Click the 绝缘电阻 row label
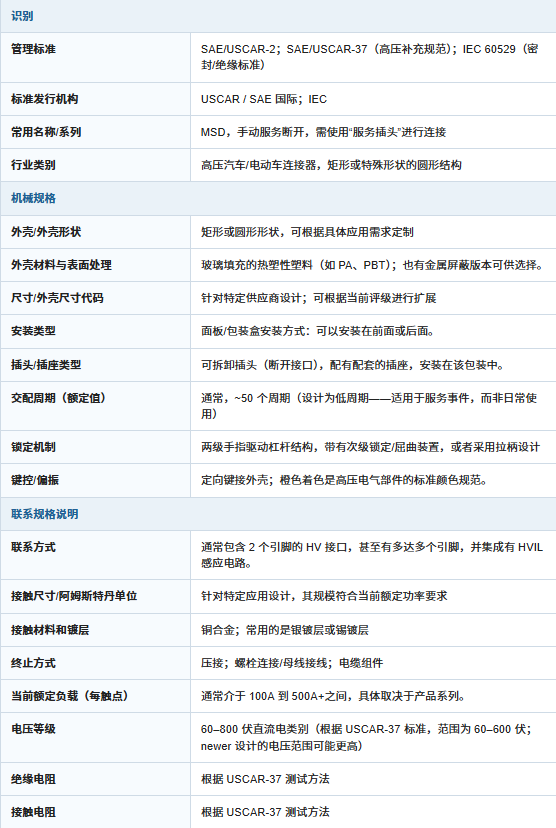The width and height of the screenshot is (556, 828). point(33,779)
